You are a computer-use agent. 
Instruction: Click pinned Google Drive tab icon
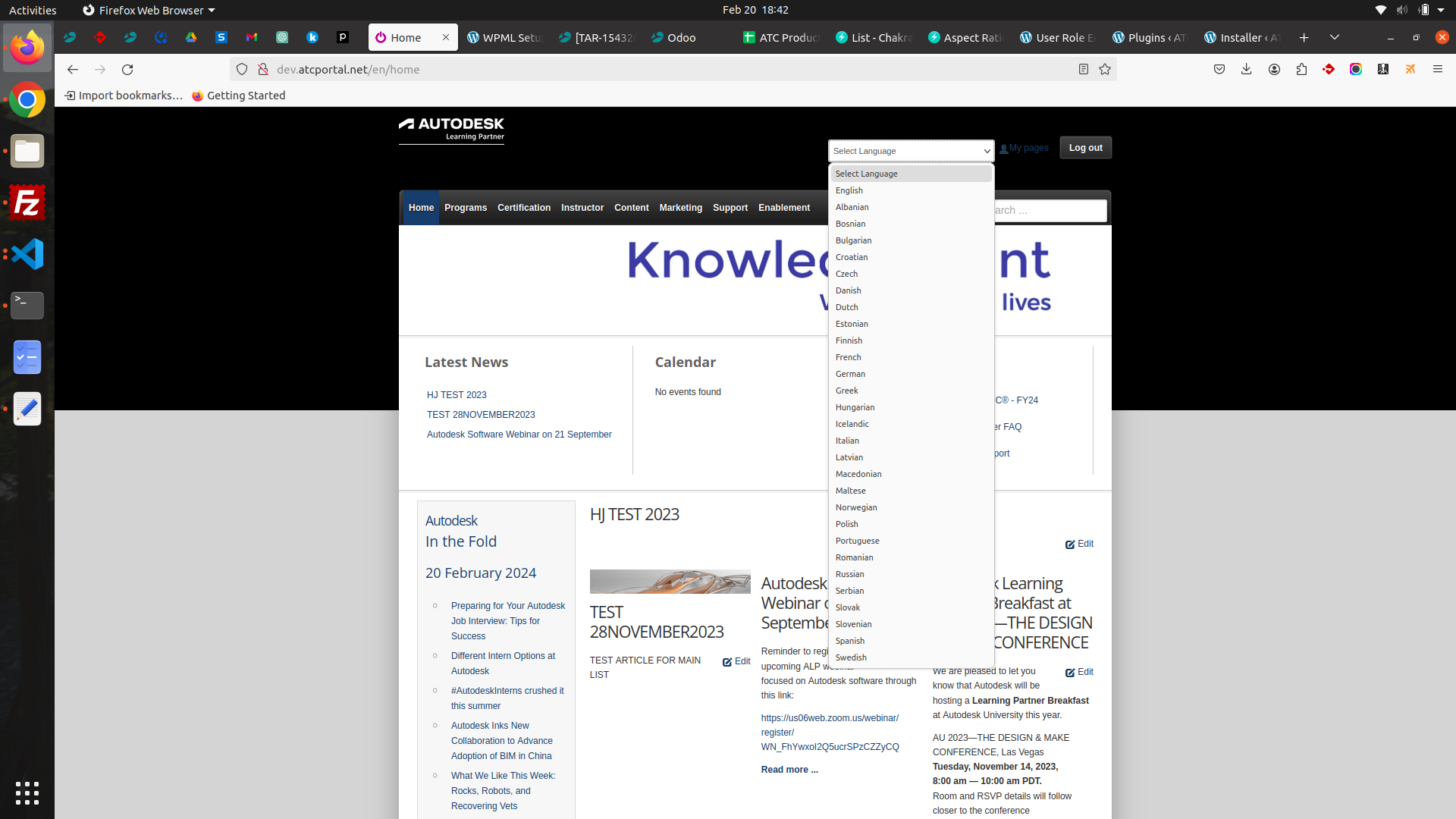191,37
